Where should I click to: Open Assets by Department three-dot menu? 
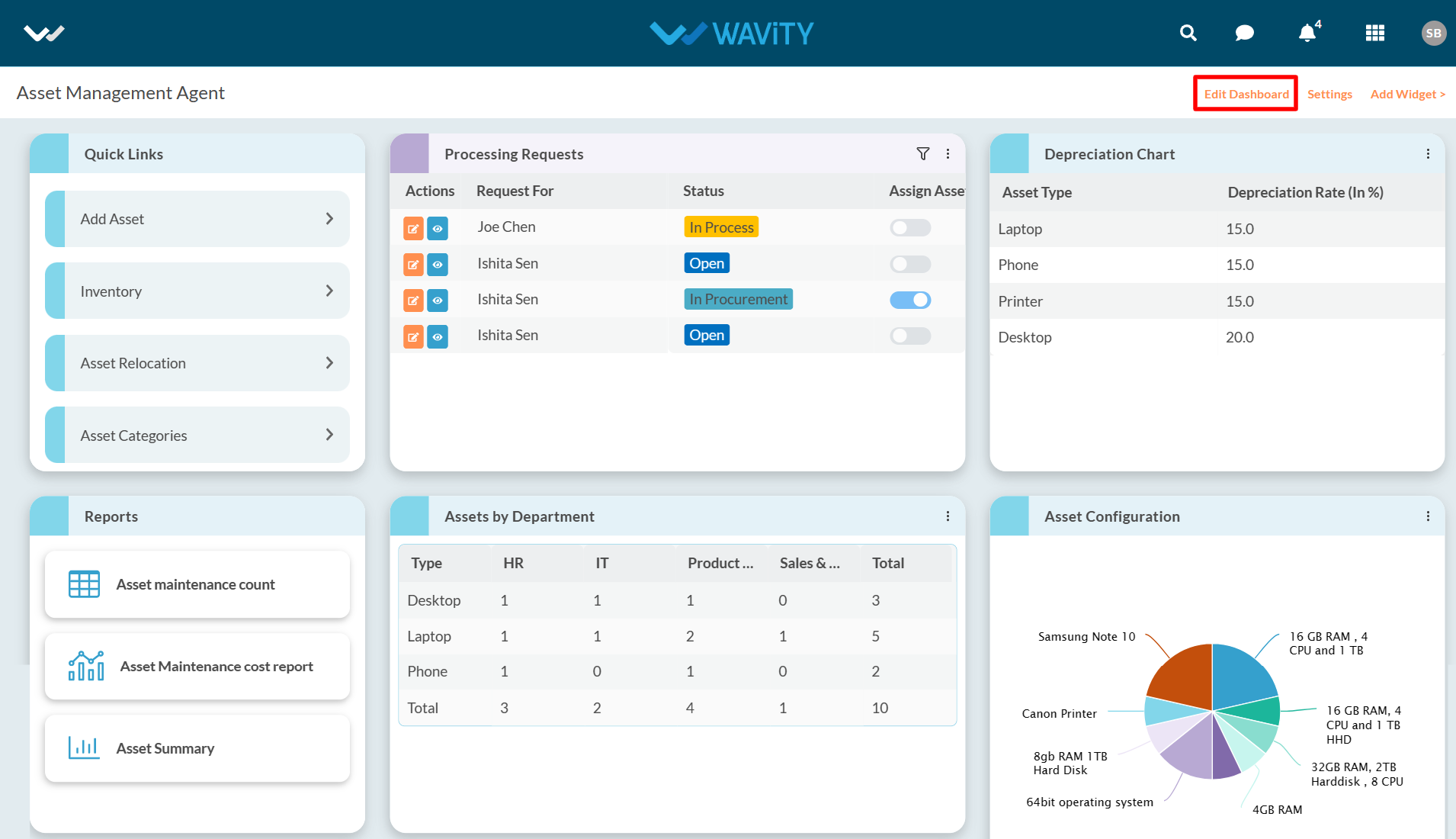[948, 516]
